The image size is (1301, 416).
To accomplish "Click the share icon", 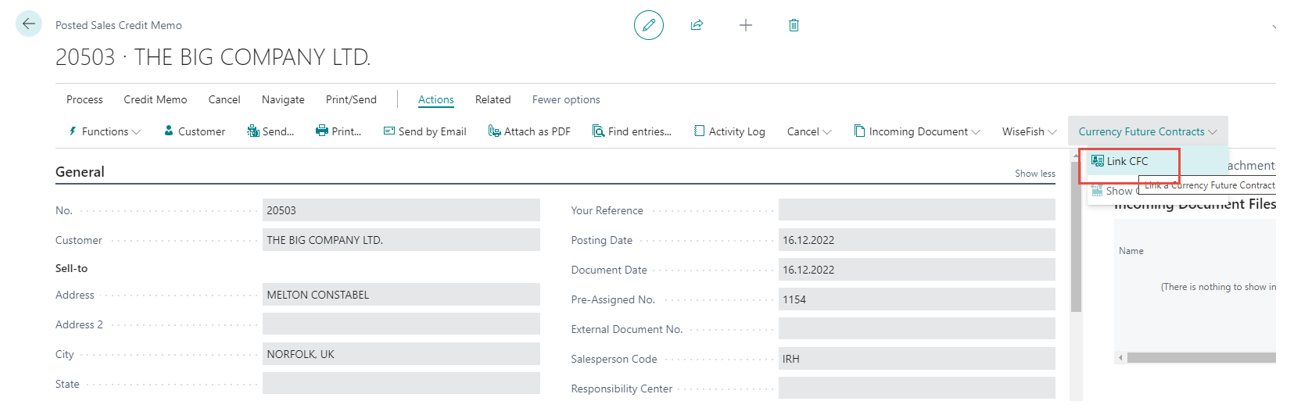I will [697, 25].
